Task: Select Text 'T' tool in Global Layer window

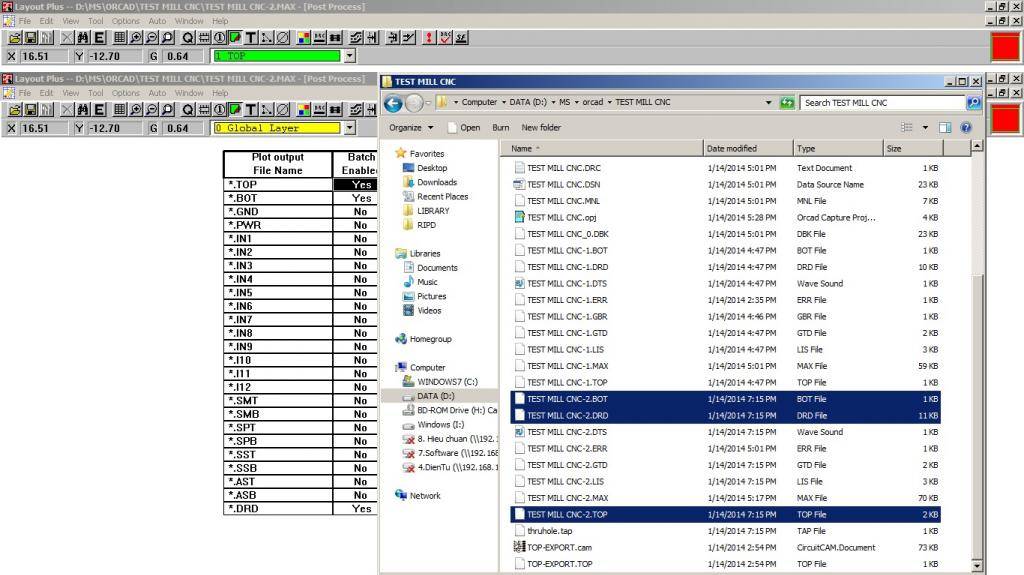Action: coord(251,110)
